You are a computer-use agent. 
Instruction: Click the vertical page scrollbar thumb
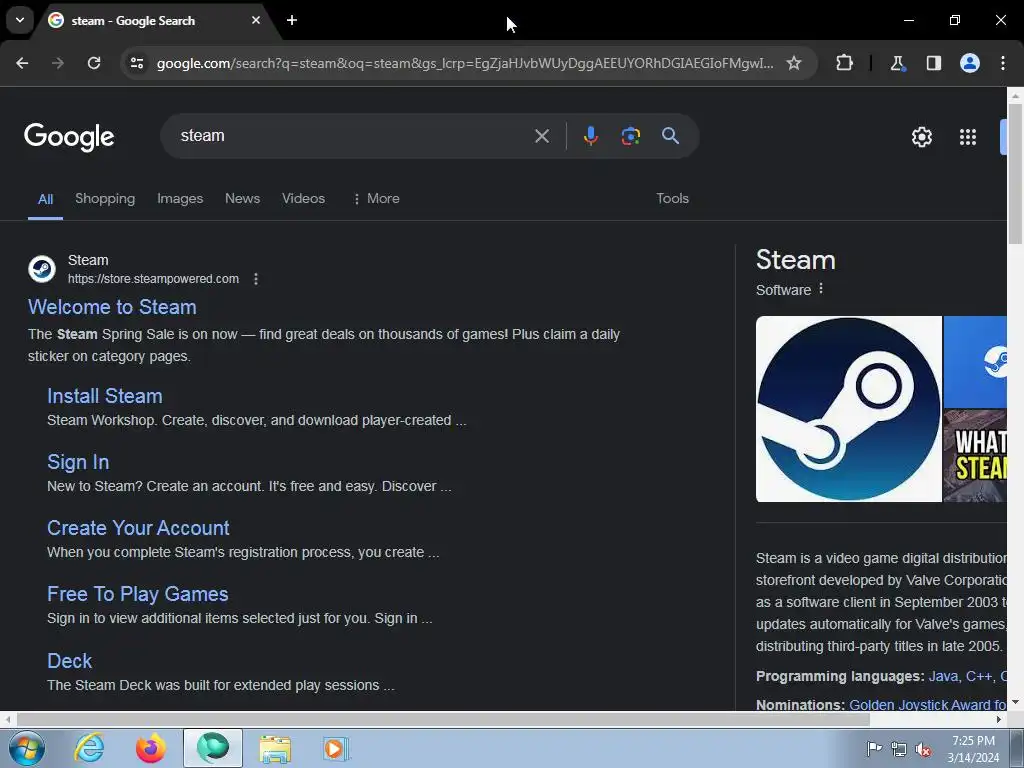tap(1015, 174)
